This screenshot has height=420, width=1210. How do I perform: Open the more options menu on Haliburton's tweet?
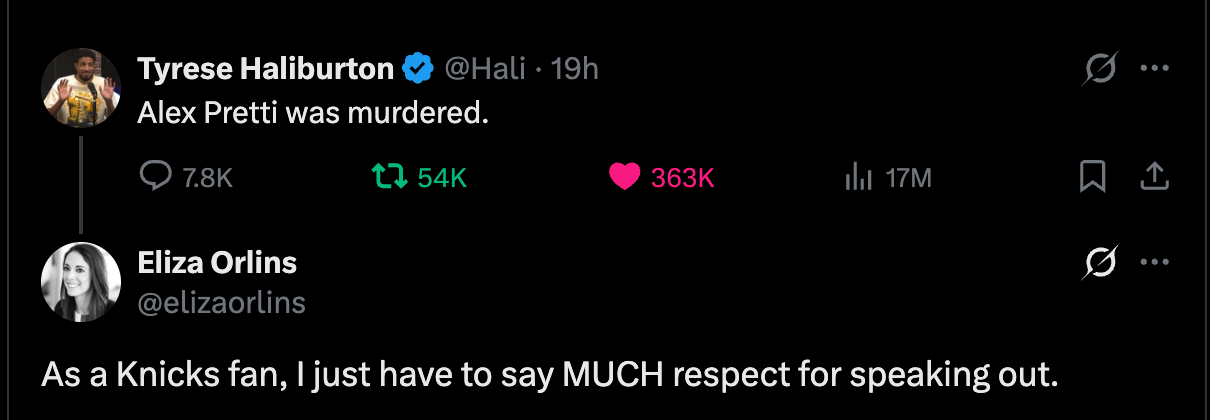tap(1154, 69)
